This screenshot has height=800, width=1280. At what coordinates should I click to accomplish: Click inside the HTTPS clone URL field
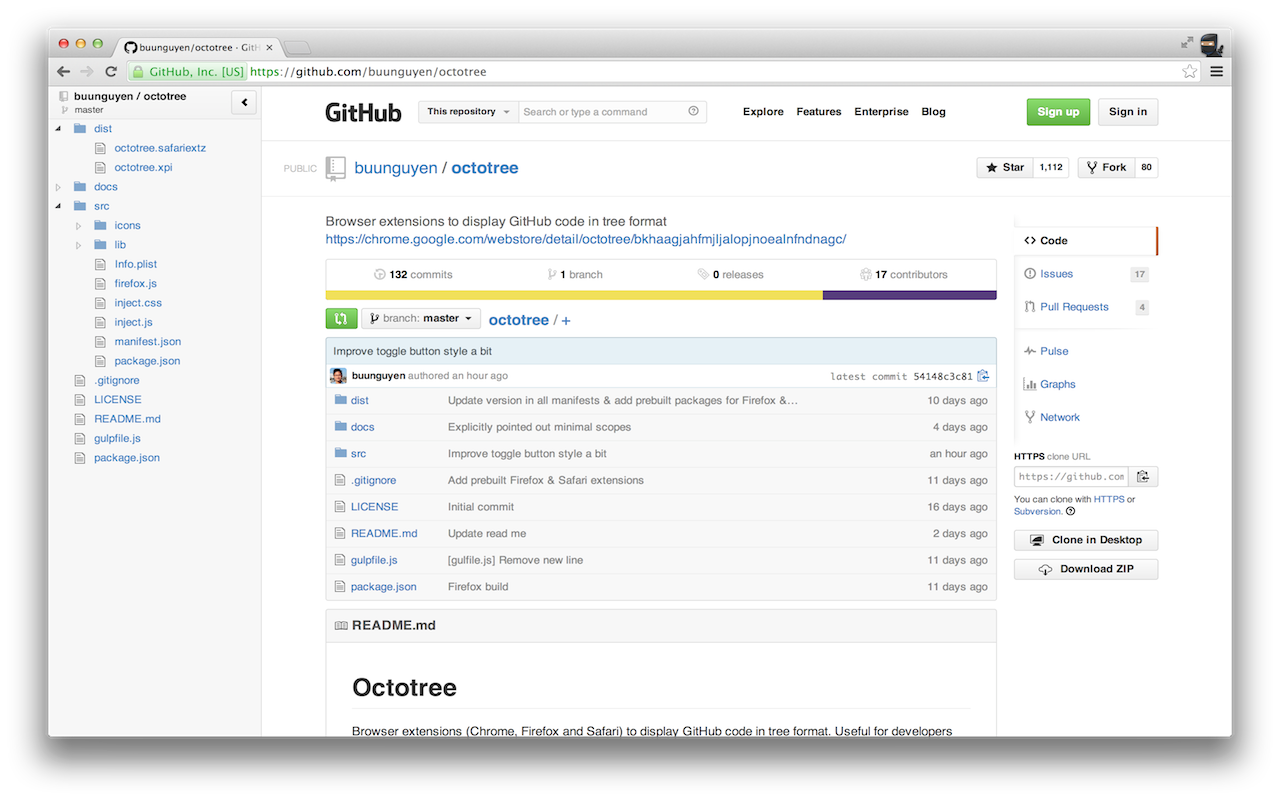1071,476
